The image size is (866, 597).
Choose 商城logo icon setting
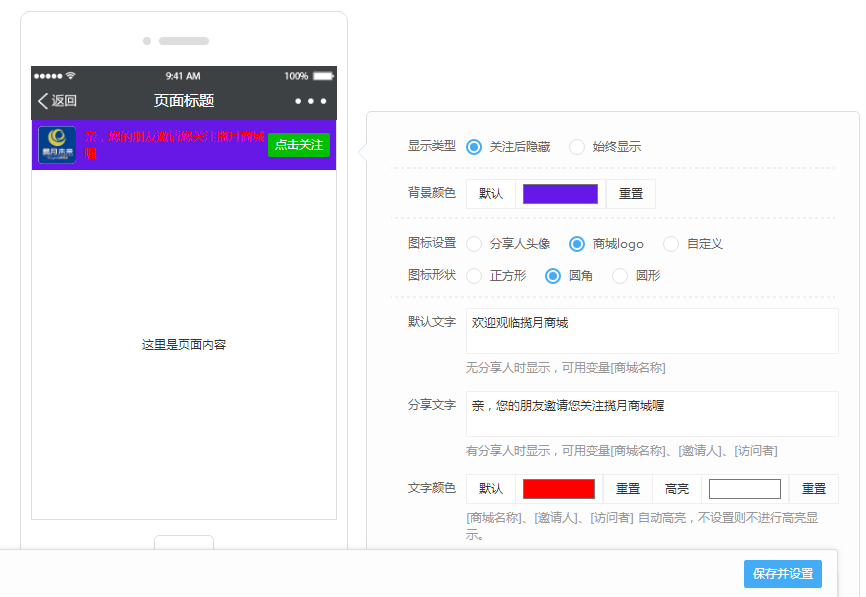pyautogui.click(x=577, y=244)
